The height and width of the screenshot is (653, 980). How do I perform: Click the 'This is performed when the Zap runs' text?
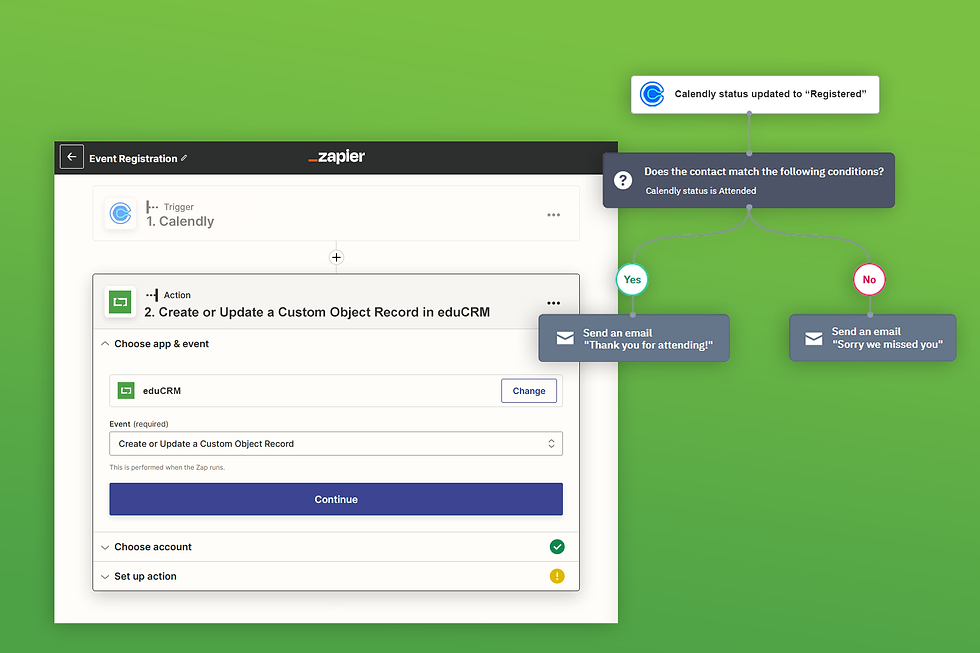[167, 467]
